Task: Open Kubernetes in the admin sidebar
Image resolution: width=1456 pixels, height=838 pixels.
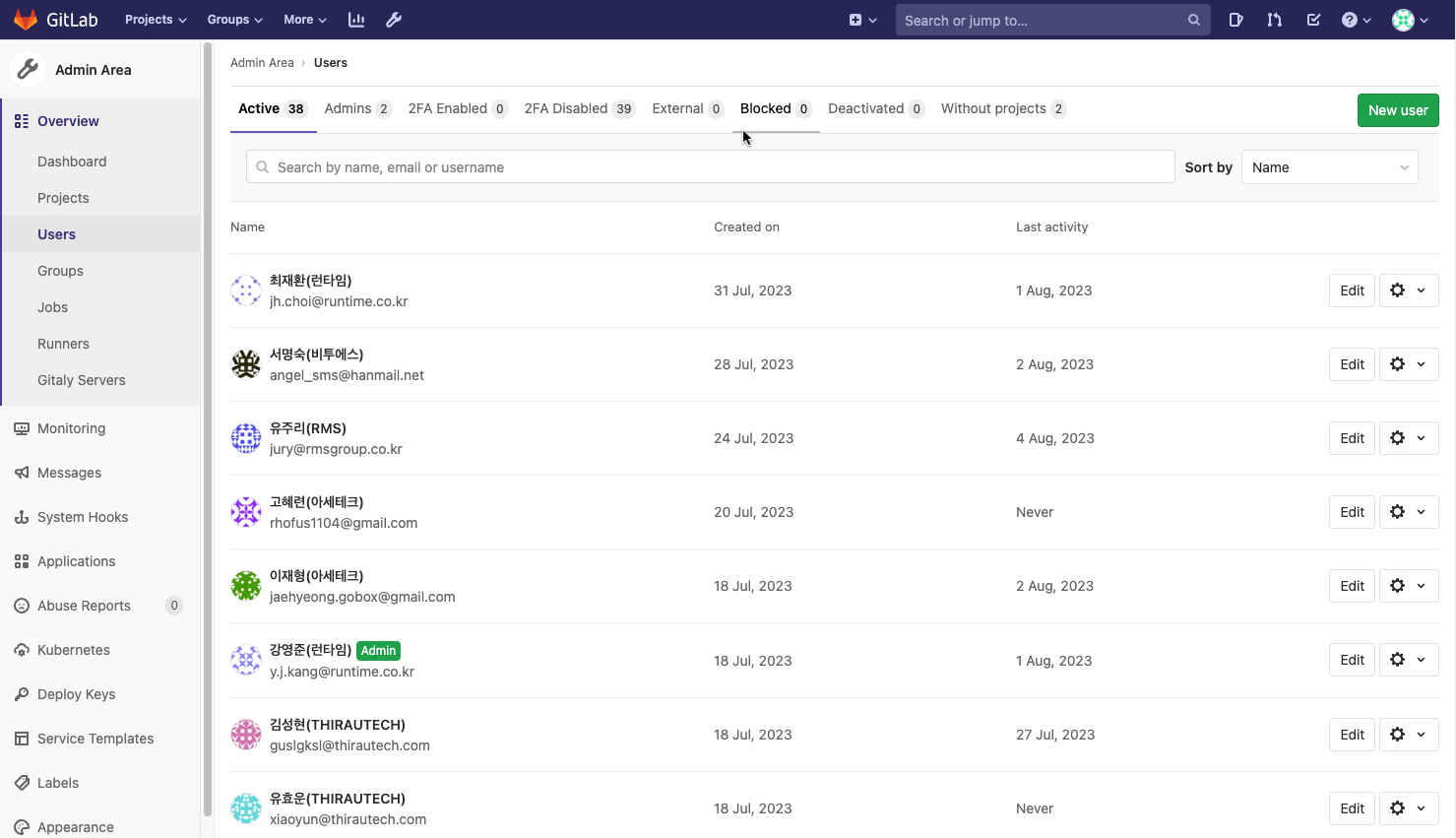Action: point(73,650)
